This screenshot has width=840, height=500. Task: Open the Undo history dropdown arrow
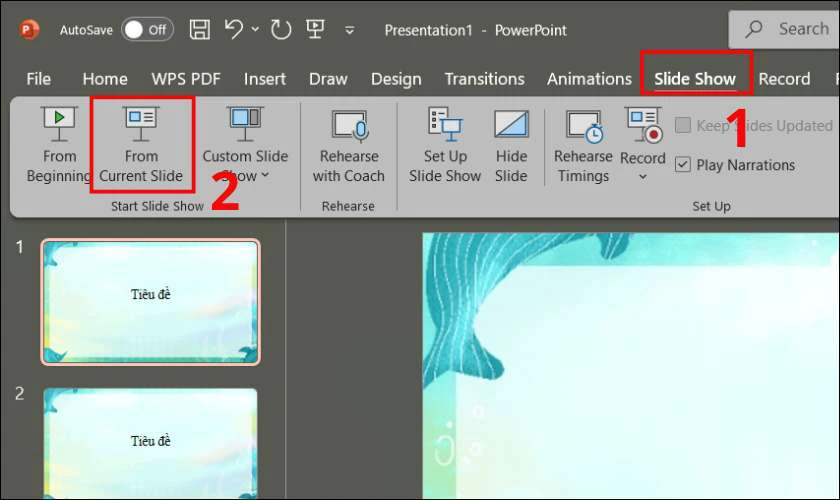tap(255, 29)
